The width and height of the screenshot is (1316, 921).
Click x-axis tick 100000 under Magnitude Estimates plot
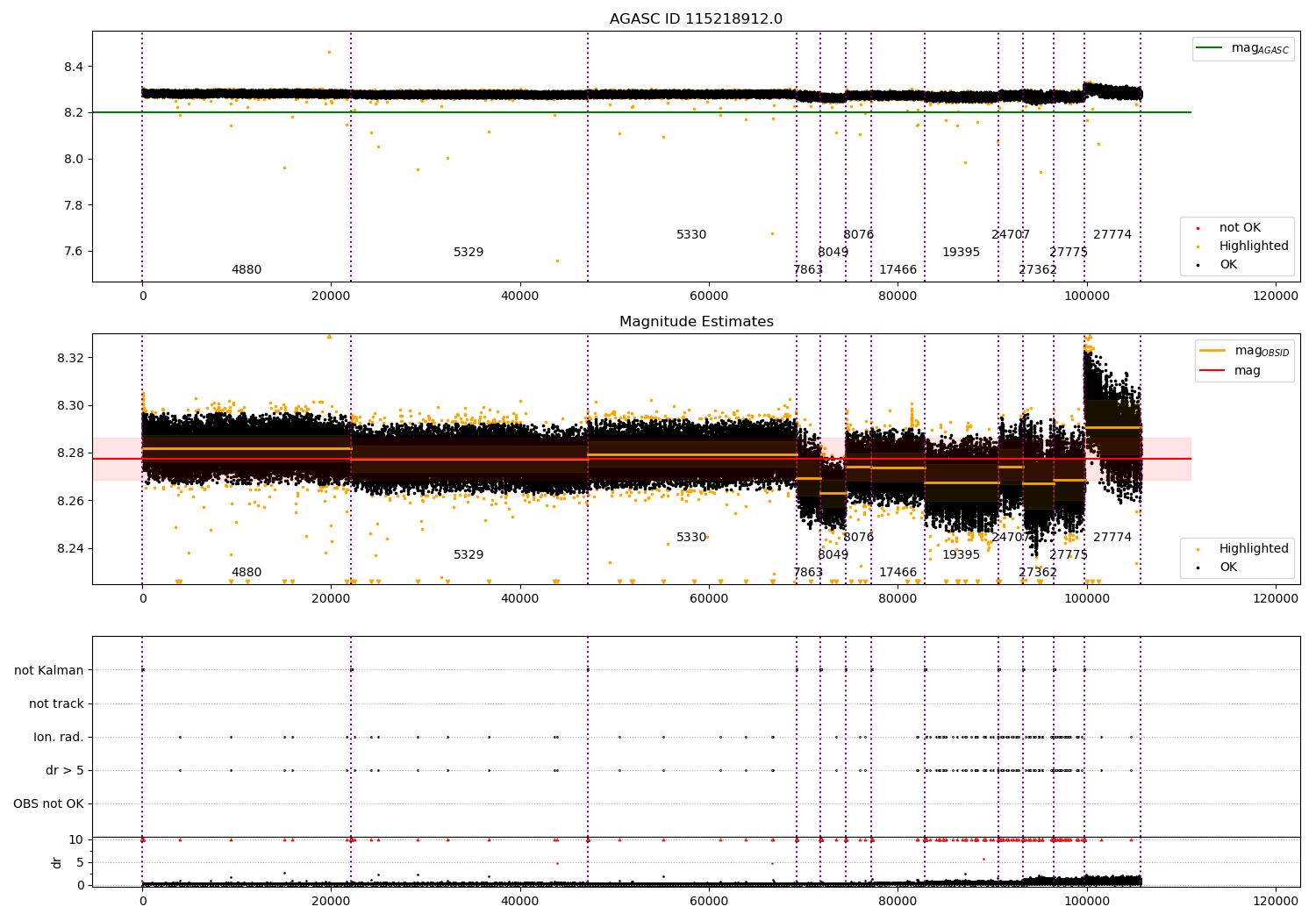coord(1086,599)
